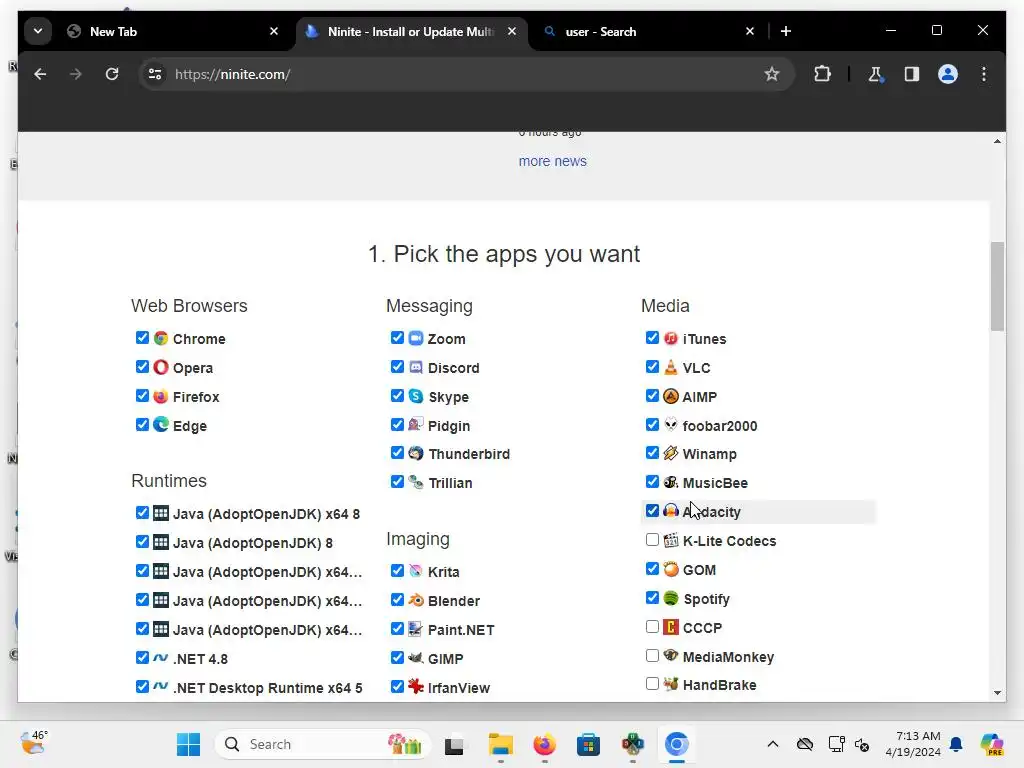The width and height of the screenshot is (1024, 768).
Task: Click the taskbar Search box
Action: 323,744
